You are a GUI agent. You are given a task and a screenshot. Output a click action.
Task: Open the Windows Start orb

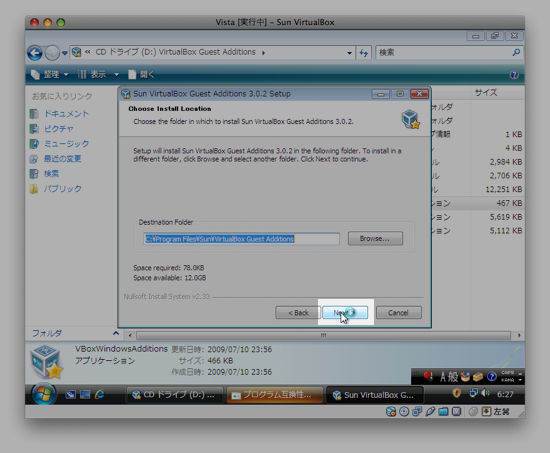click(43, 394)
